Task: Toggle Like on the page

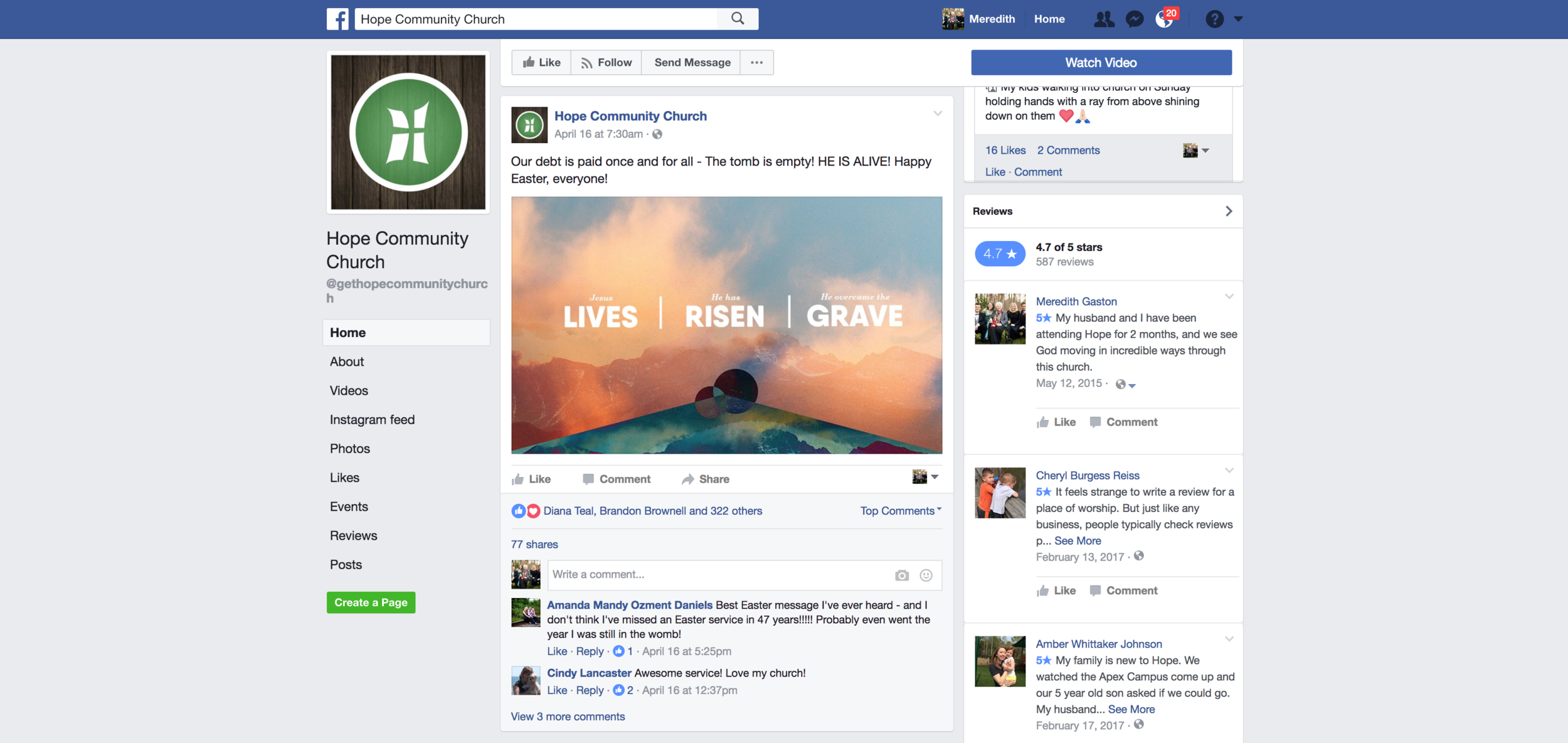Action: [541, 62]
